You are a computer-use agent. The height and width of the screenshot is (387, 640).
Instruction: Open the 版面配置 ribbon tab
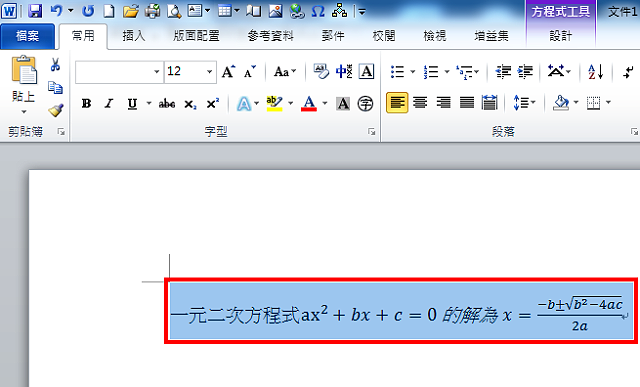pyautogui.click(x=196, y=36)
